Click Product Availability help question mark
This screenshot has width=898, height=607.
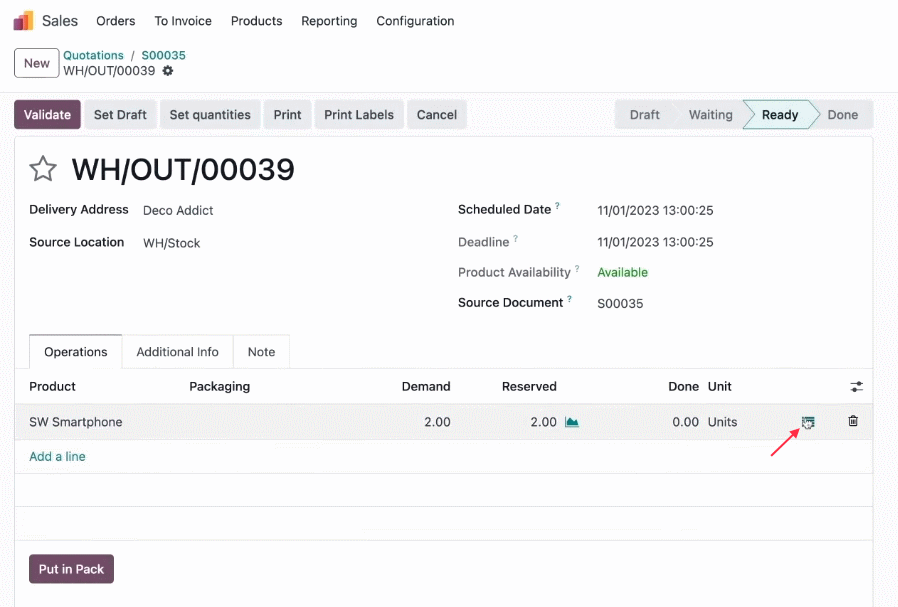(x=577, y=269)
